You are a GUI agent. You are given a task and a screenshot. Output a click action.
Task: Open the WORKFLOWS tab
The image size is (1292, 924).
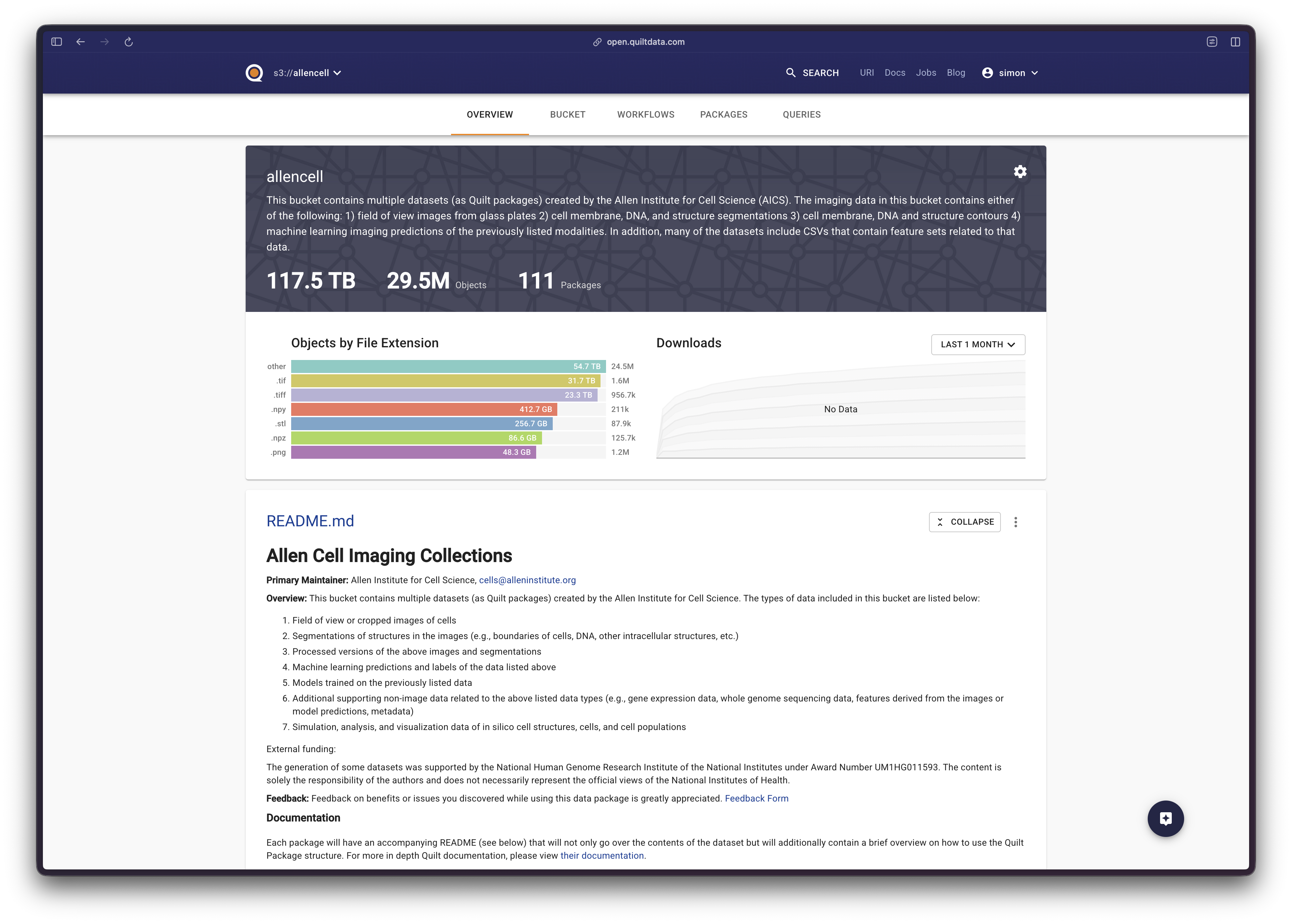pyautogui.click(x=646, y=114)
